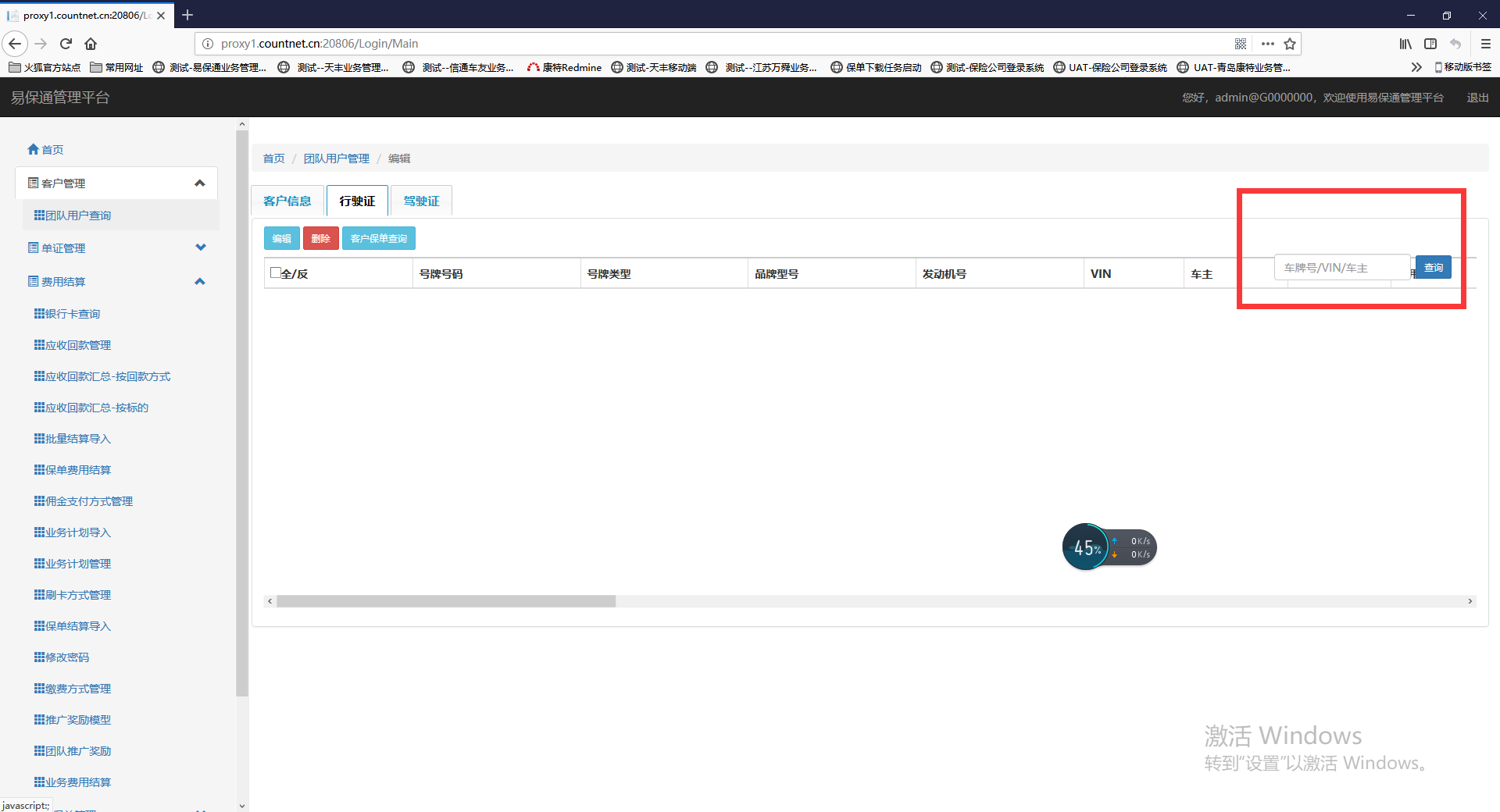This screenshot has height=812, width=1500.
Task: Open browser home page icon
Action: pos(91,44)
